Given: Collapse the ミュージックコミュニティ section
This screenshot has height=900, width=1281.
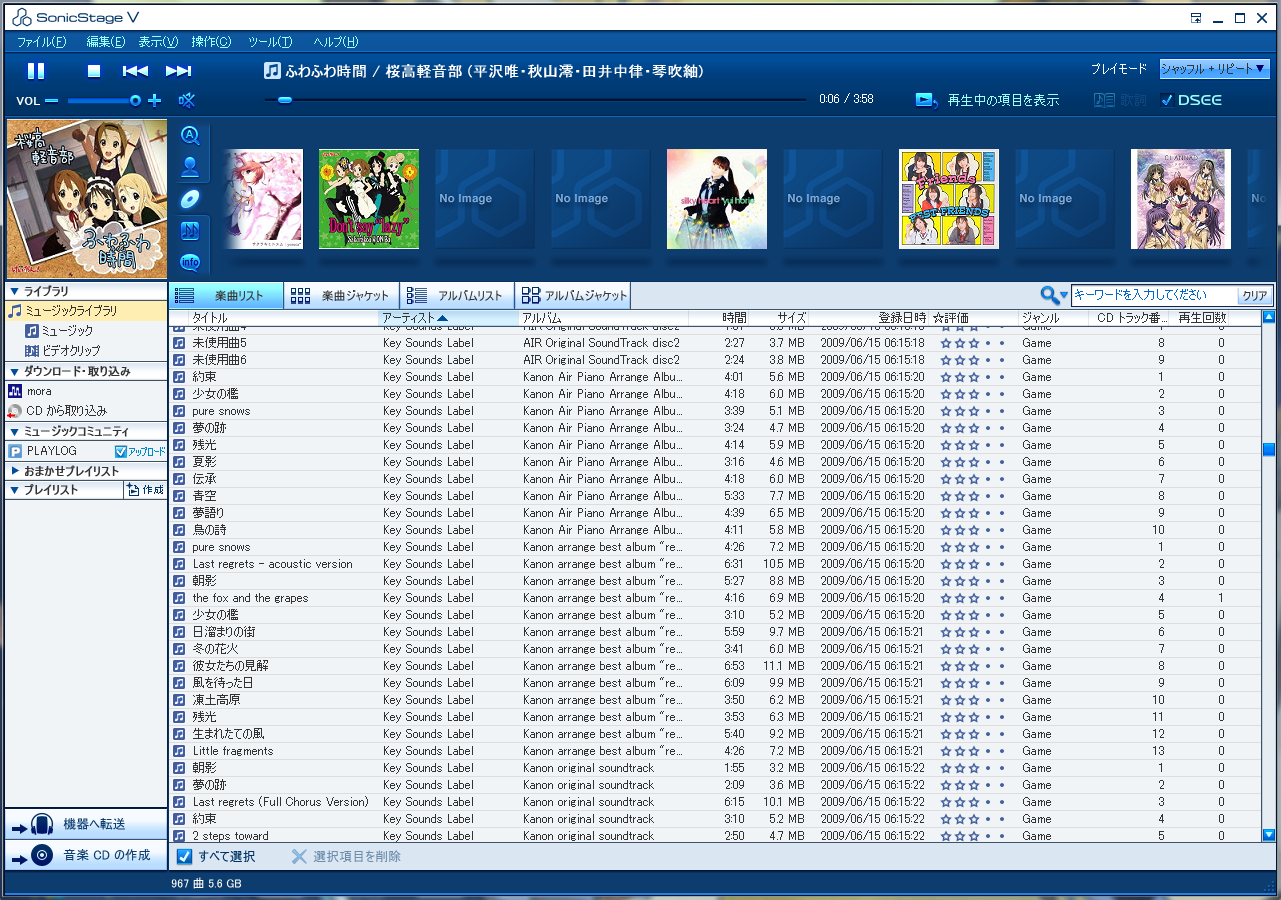Looking at the screenshot, I should tap(14, 431).
